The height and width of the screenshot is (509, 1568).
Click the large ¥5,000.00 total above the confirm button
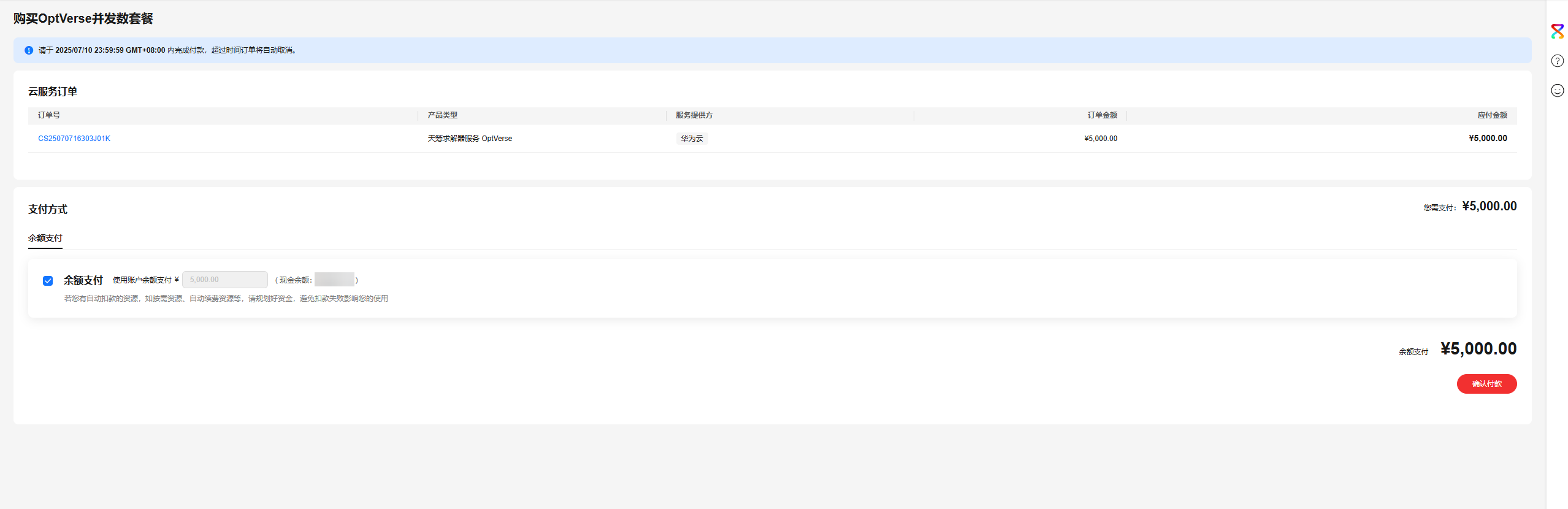pos(1478,349)
